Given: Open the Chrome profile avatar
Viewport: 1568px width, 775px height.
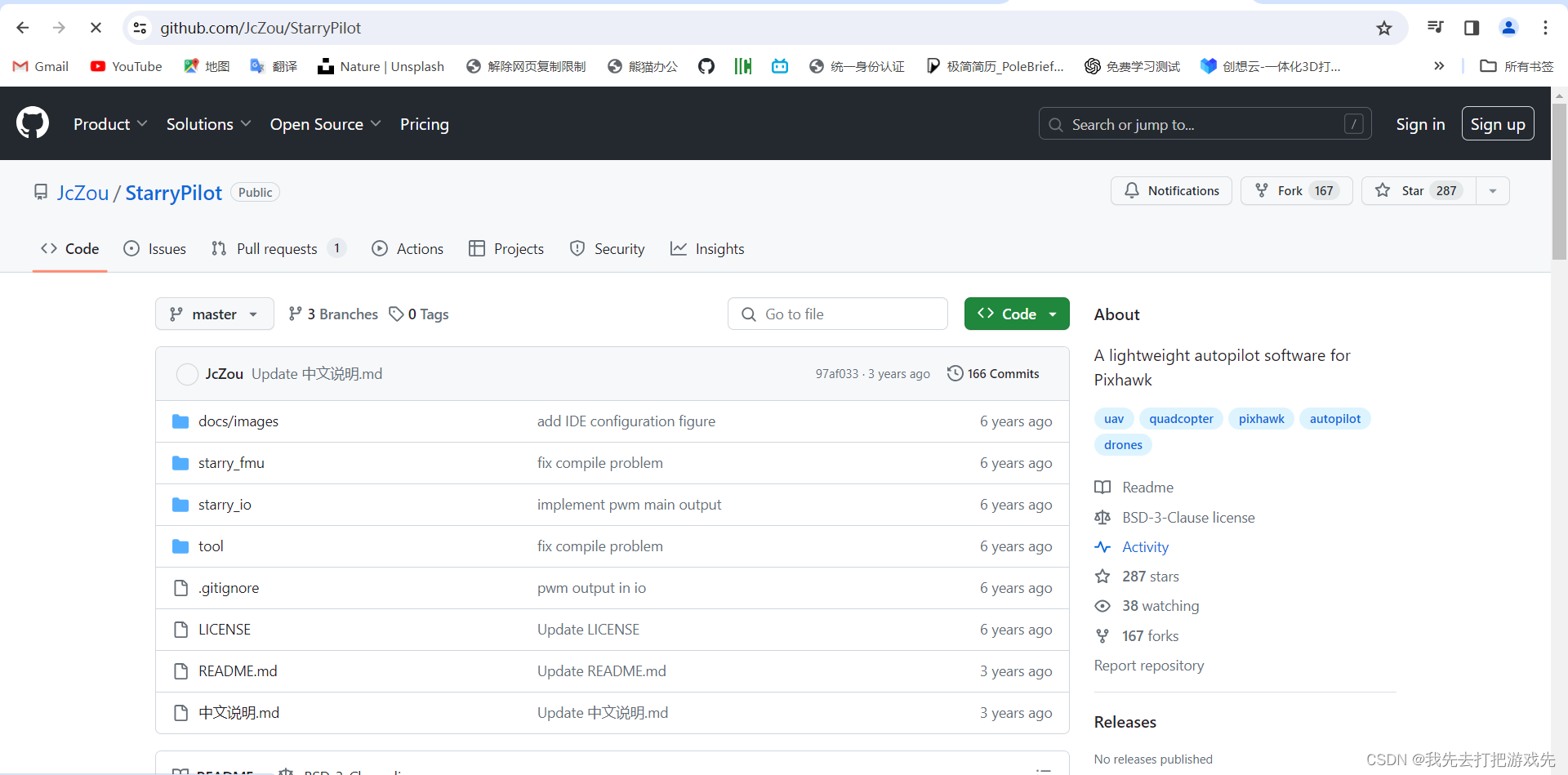Looking at the screenshot, I should [x=1508, y=28].
